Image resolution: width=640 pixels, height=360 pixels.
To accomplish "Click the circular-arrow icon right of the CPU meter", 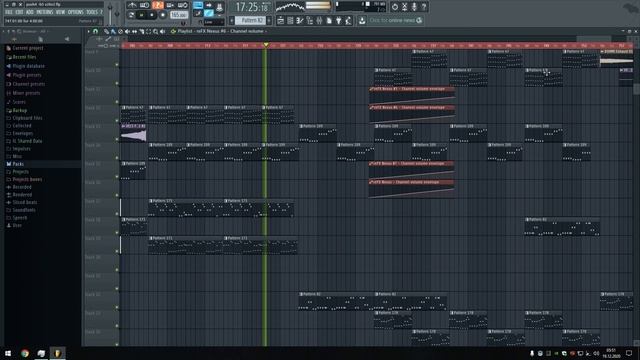I will tap(395, 7).
